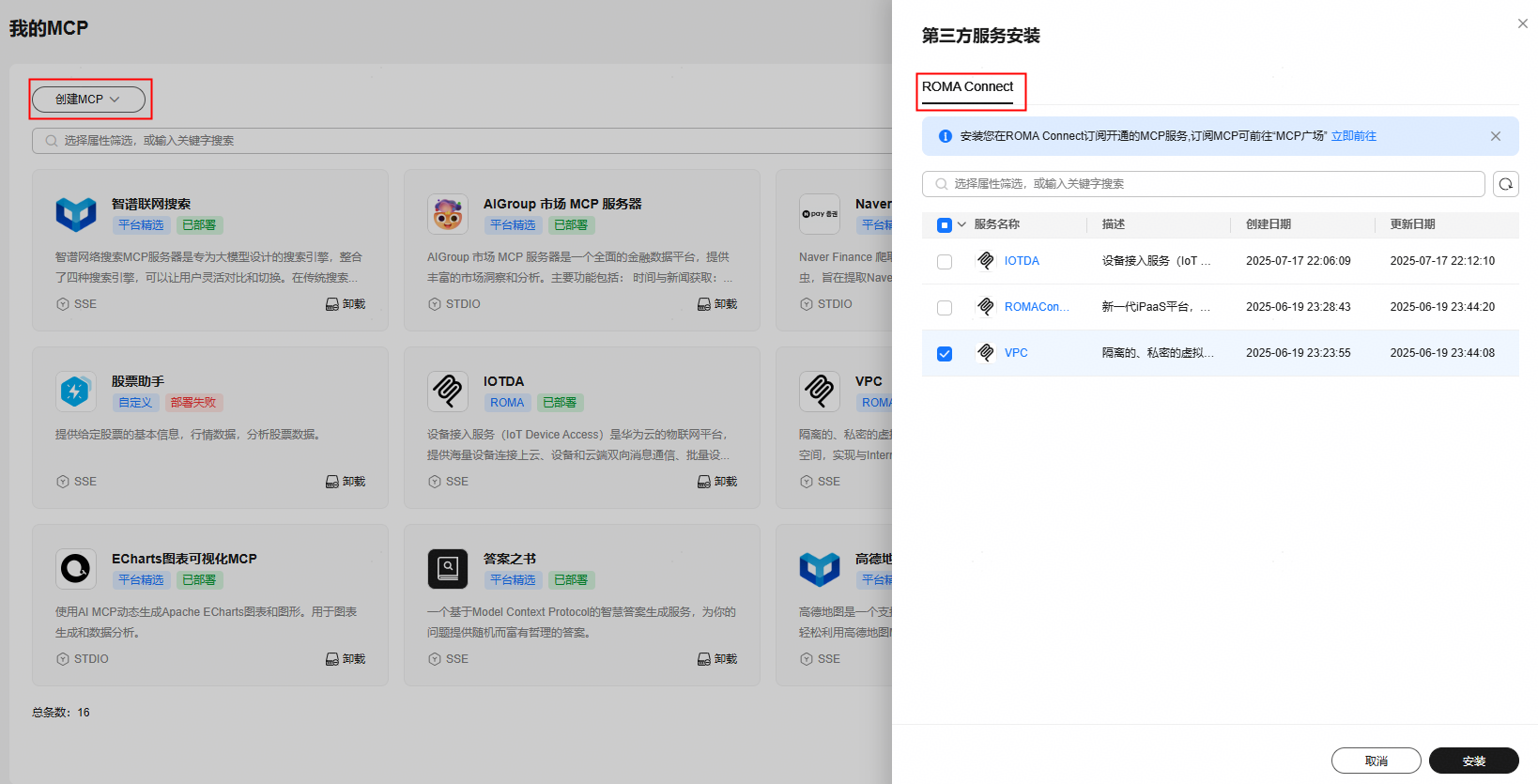The width and height of the screenshot is (1538, 784).
Task: Select the ROMA Connect tab
Action: [x=967, y=86]
